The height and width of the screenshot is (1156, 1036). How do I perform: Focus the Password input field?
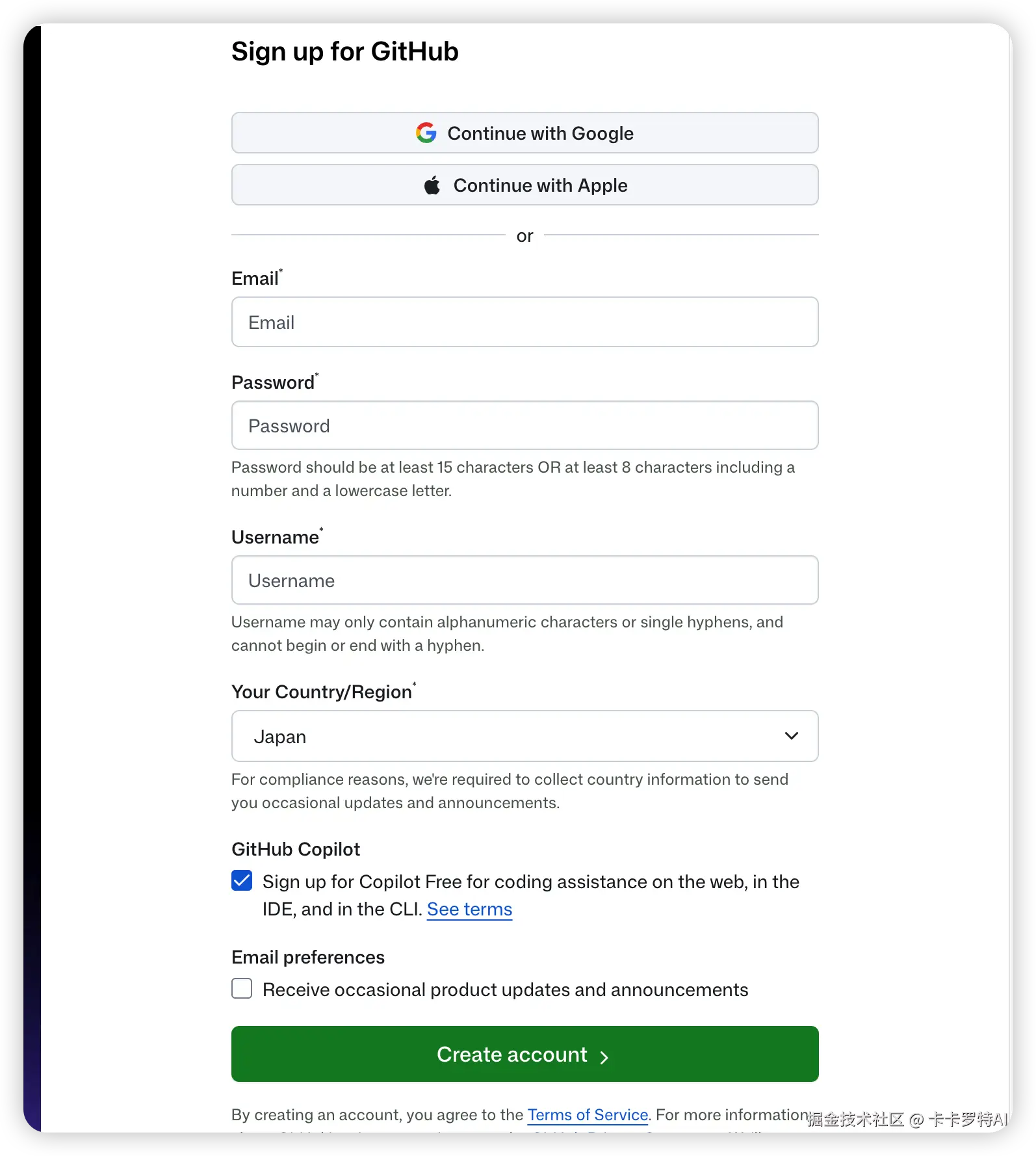pos(524,425)
